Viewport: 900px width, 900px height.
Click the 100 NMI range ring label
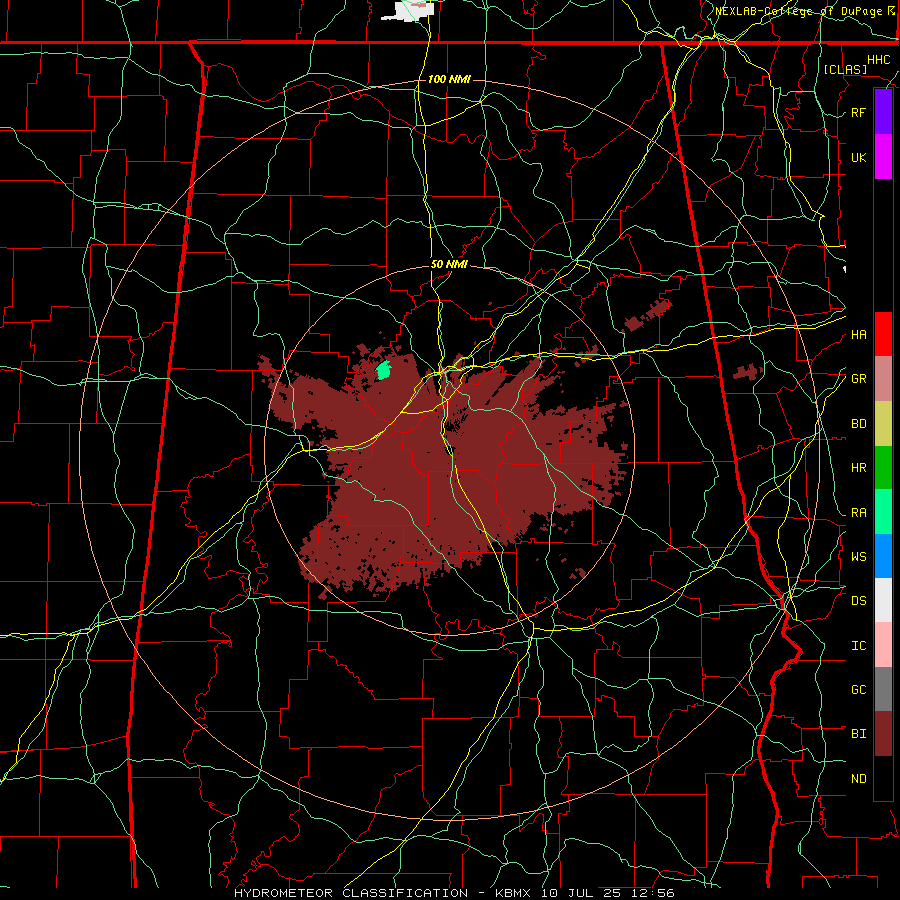click(449, 79)
